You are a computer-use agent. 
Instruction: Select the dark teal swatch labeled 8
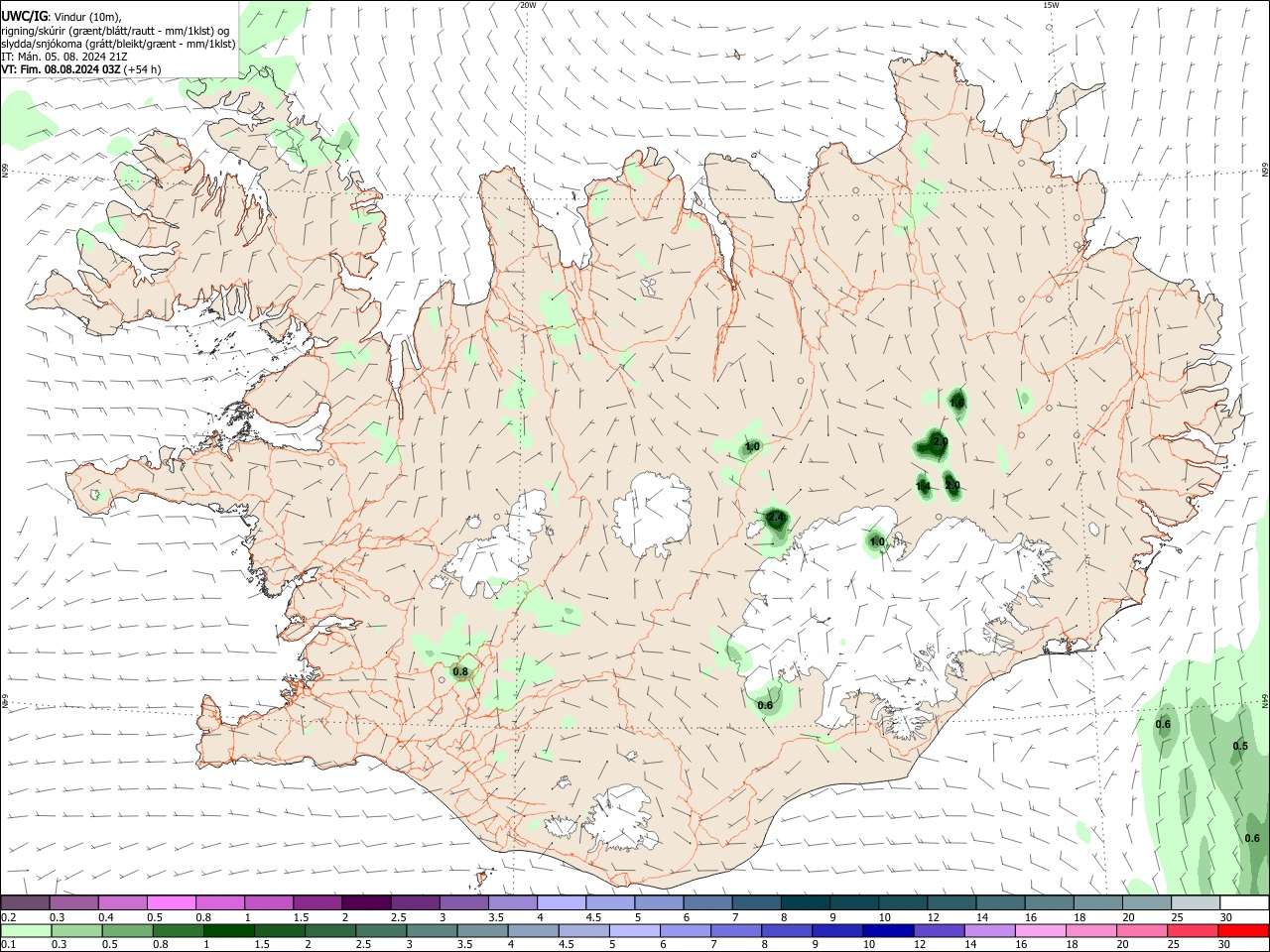805,902
